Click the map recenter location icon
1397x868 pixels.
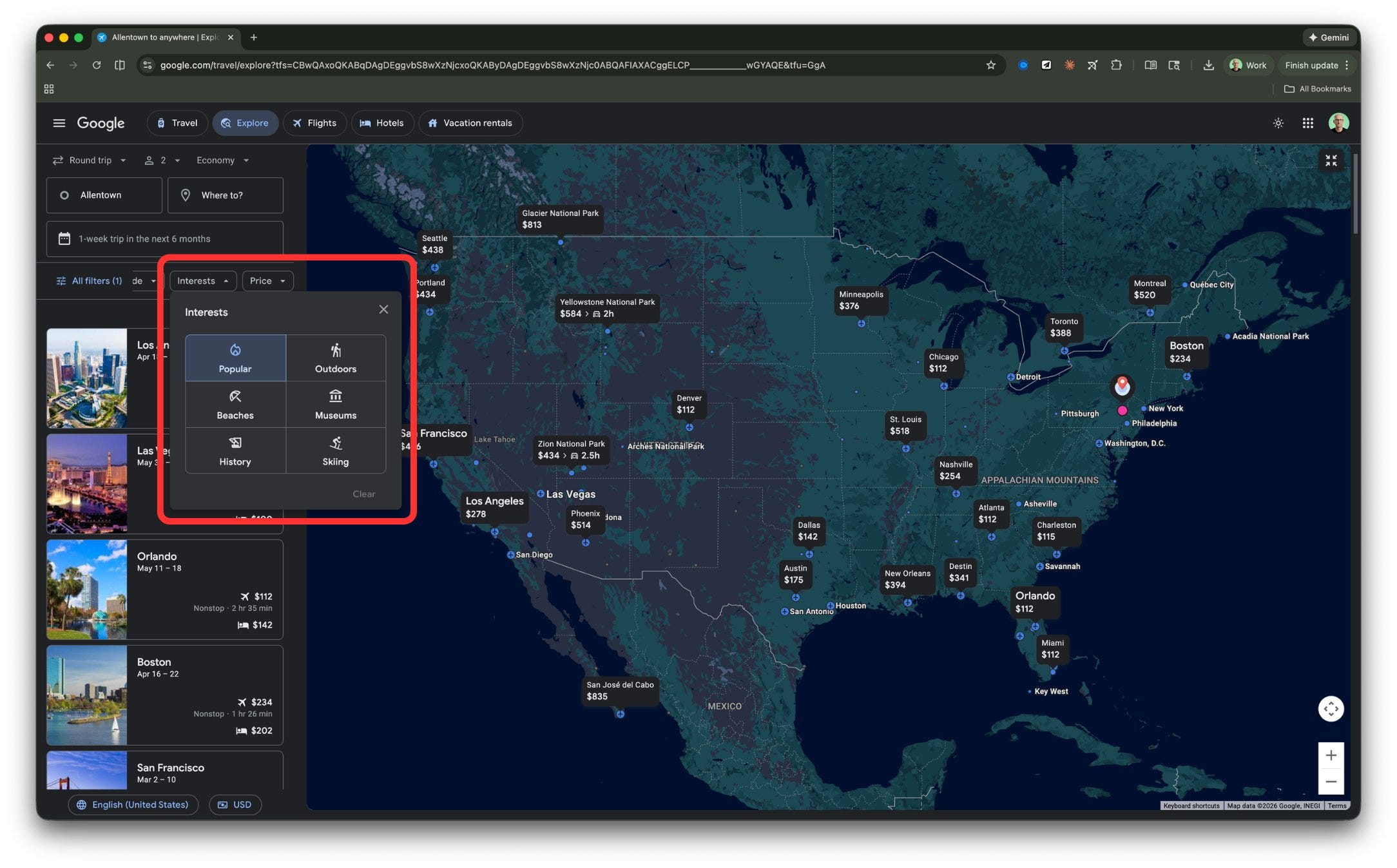[1331, 709]
